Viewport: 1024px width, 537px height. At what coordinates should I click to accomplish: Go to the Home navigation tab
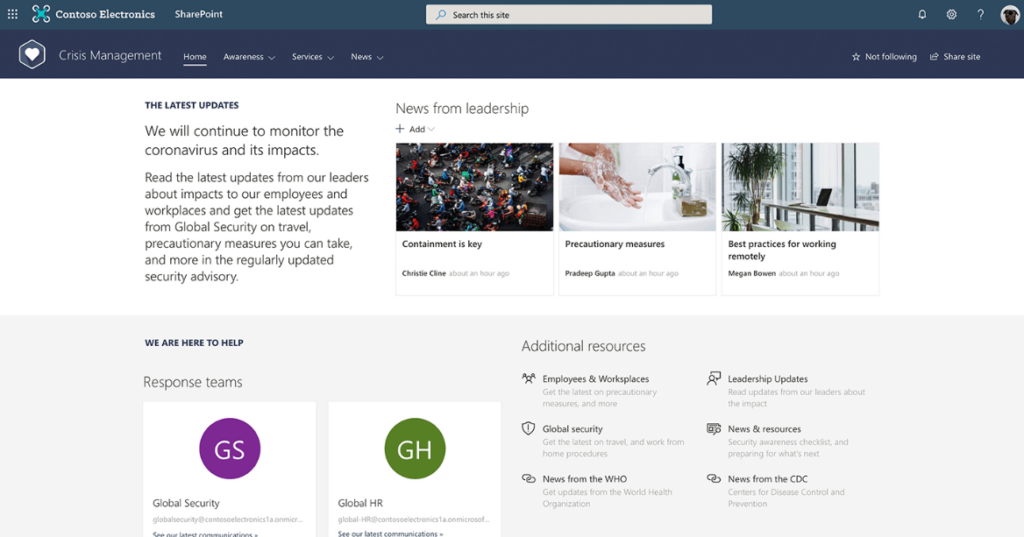pos(195,57)
